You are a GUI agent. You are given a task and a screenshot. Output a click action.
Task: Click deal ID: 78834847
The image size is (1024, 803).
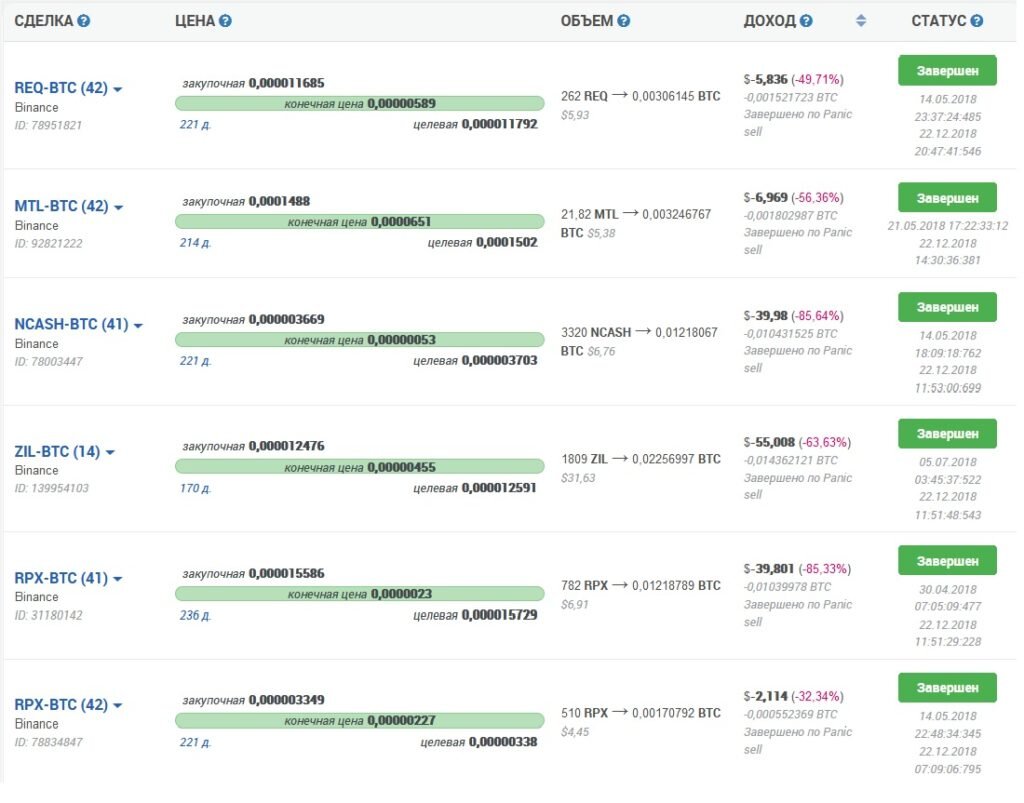pos(48,742)
